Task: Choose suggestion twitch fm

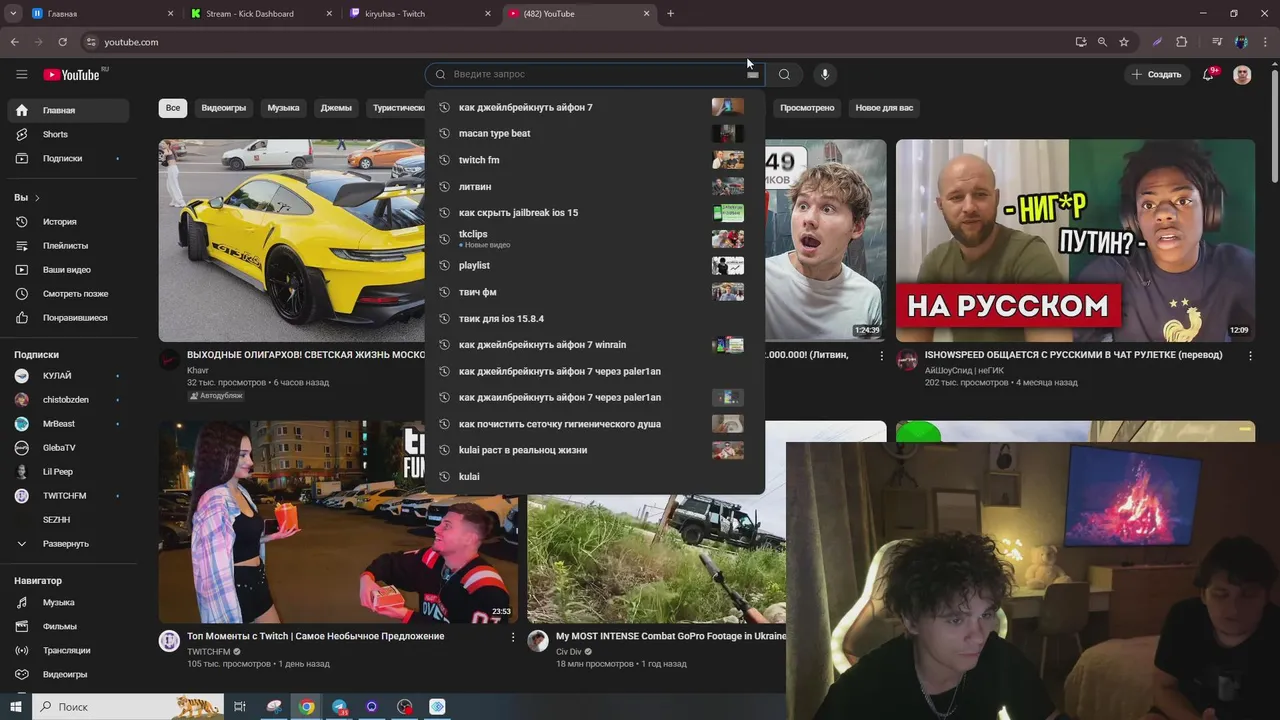Action: (595, 160)
